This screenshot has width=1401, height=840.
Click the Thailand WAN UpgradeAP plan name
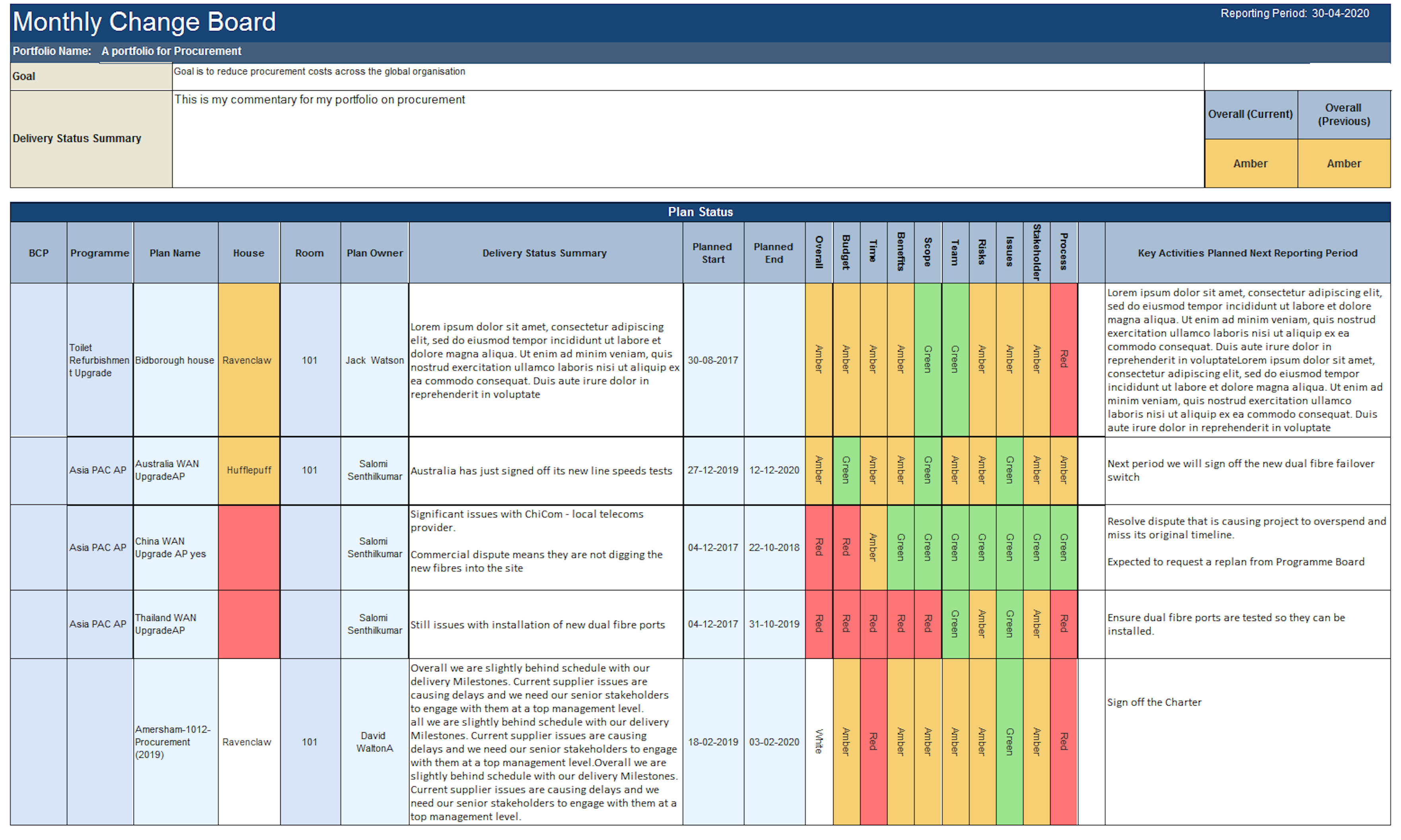point(165,624)
